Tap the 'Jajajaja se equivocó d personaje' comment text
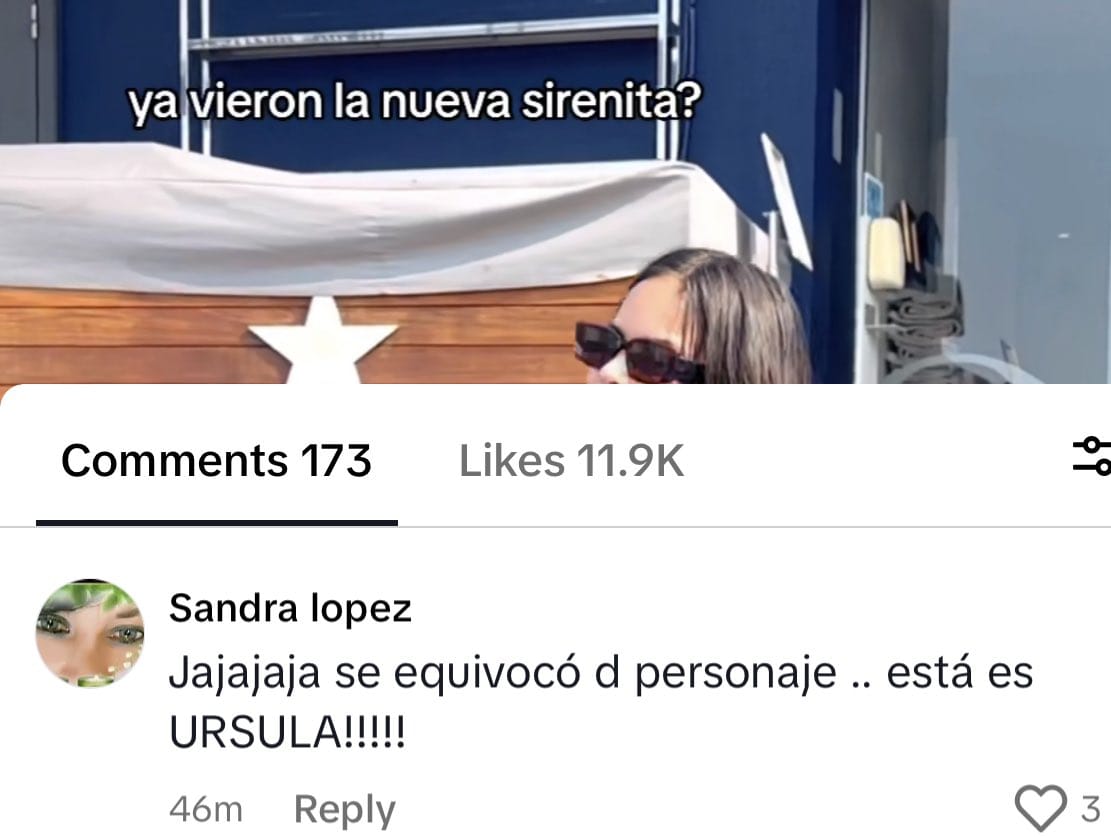 click(502, 672)
